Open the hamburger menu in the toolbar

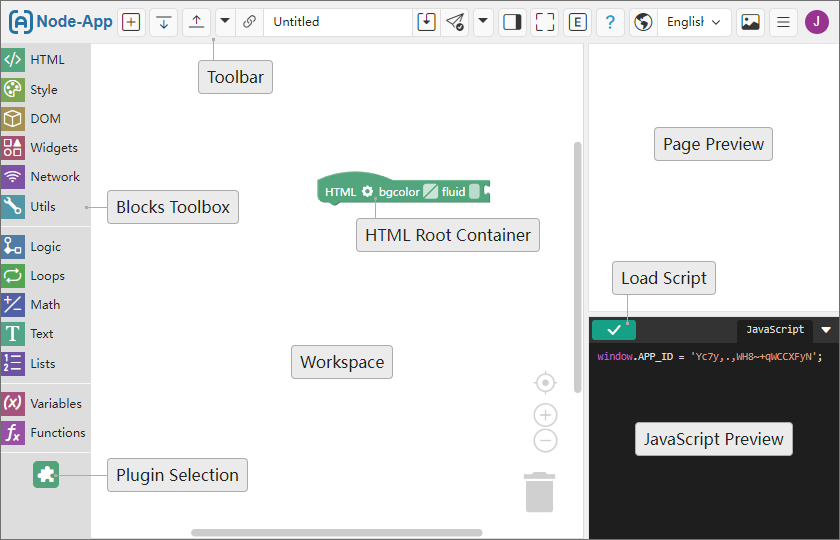tap(784, 22)
